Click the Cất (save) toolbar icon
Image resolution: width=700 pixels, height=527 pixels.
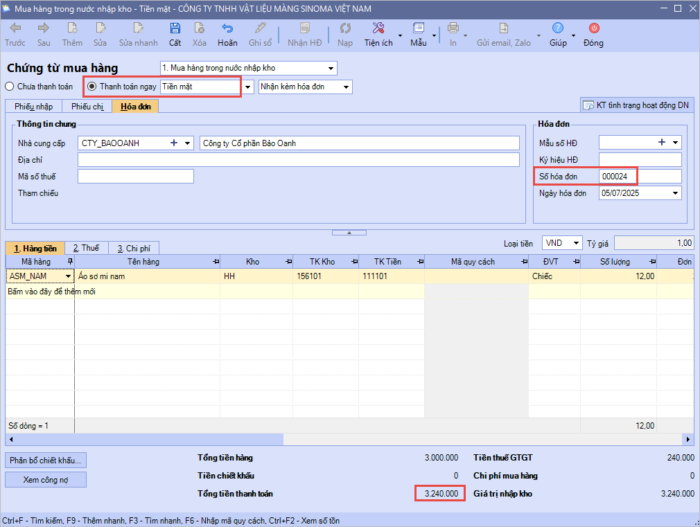(x=175, y=30)
